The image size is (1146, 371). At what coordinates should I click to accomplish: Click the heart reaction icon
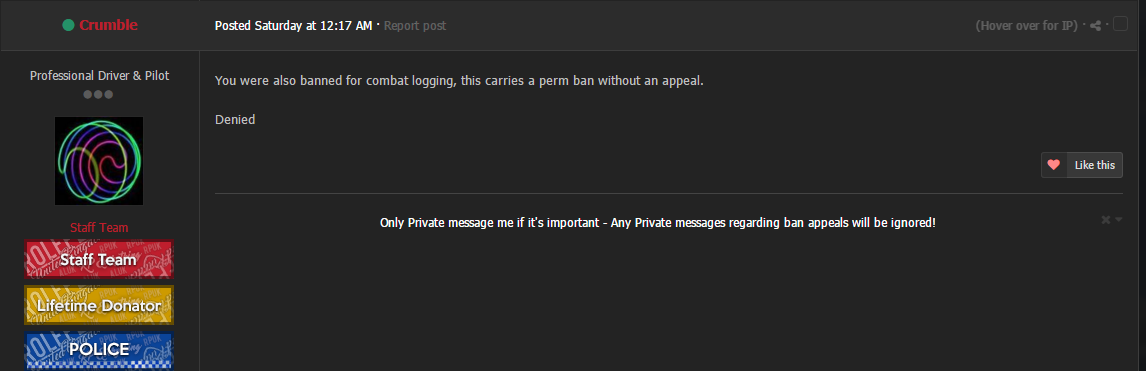1053,165
